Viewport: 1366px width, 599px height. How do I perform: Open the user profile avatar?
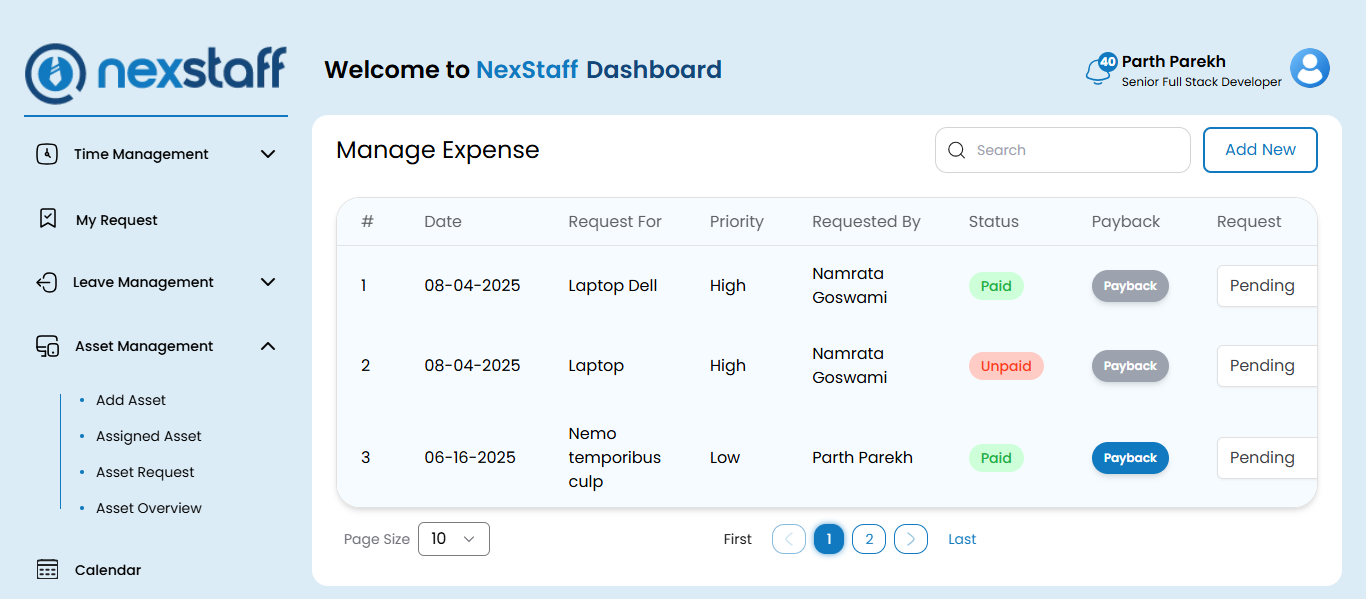click(x=1309, y=69)
